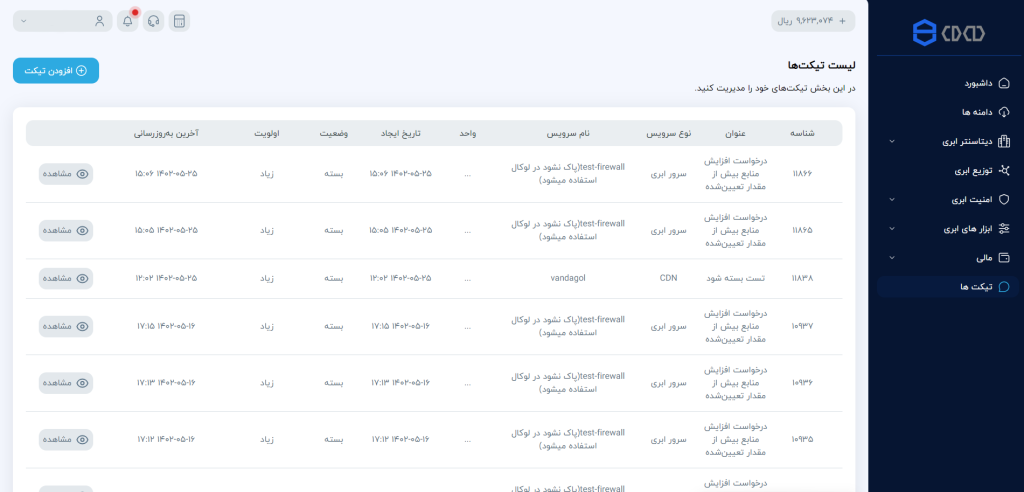1024x492 pixels.
Task: Expand the امنیت ابری sidebar submenu
Action: pyautogui.click(x=891, y=200)
